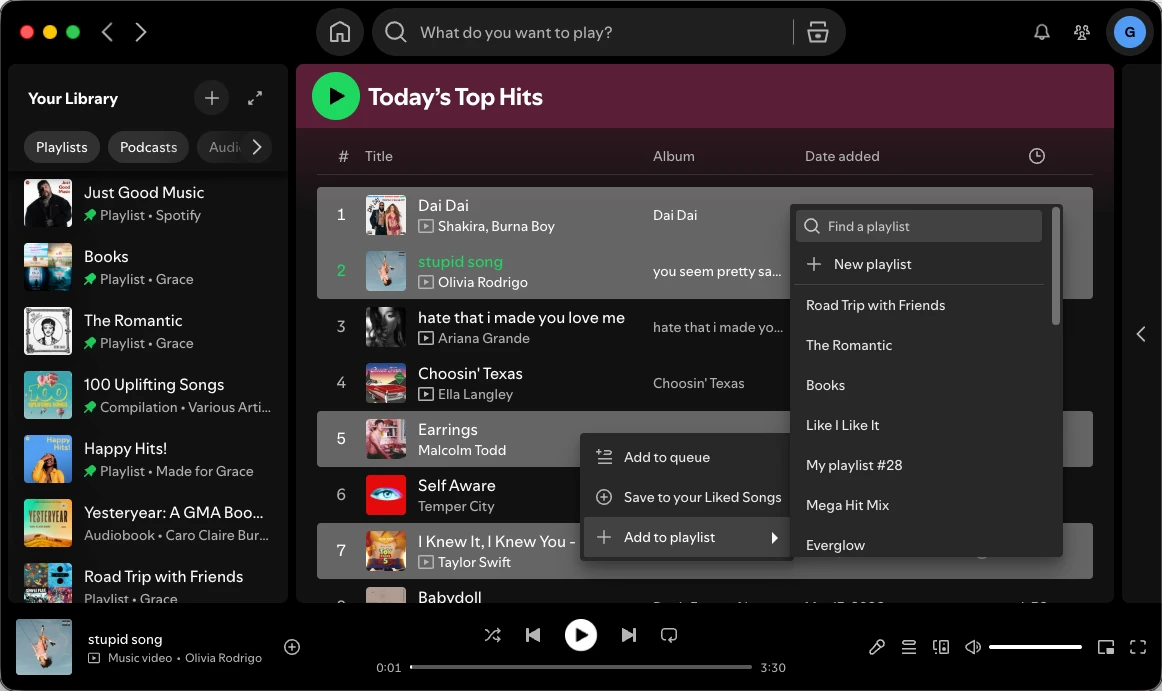Skip to the next track
This screenshot has width=1162, height=691.
tap(628, 635)
